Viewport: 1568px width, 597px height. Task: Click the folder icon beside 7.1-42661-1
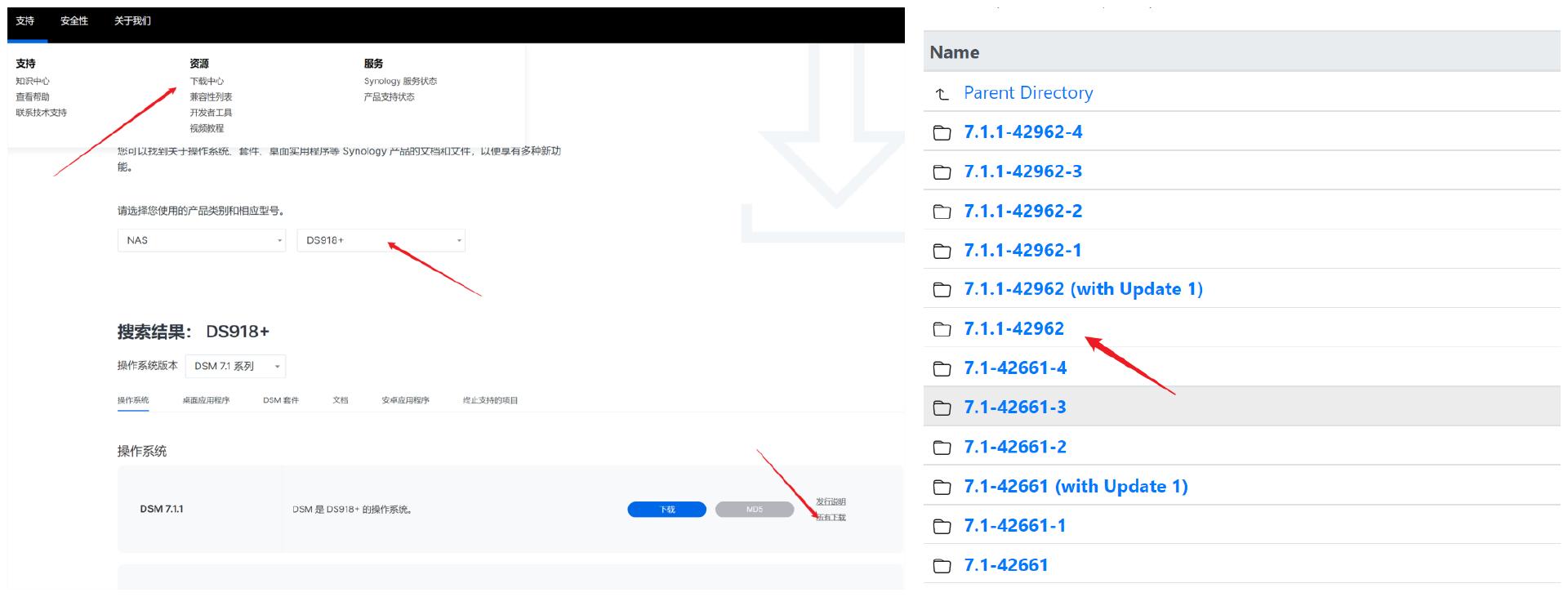[x=942, y=526]
